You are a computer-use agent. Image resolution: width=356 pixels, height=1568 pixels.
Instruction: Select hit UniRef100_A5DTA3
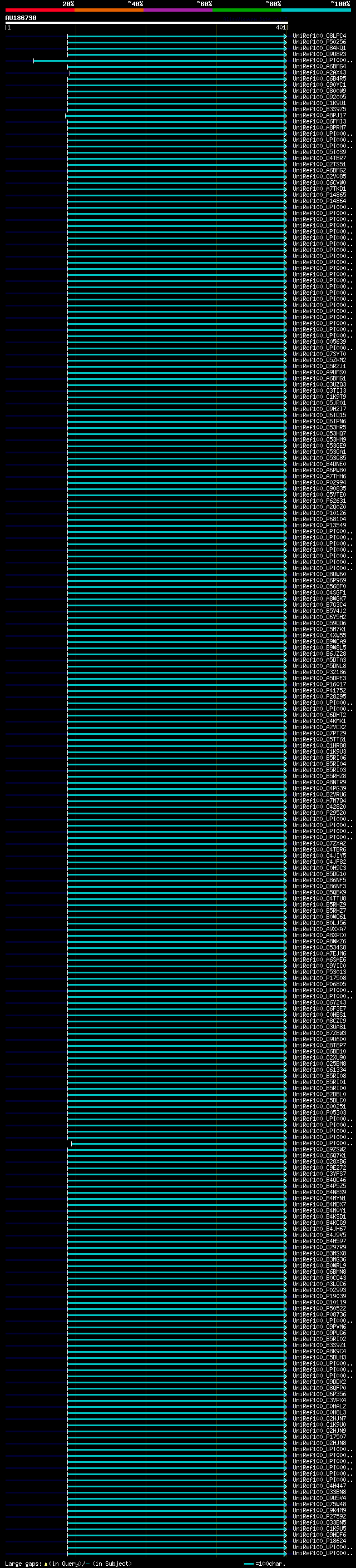319,660
